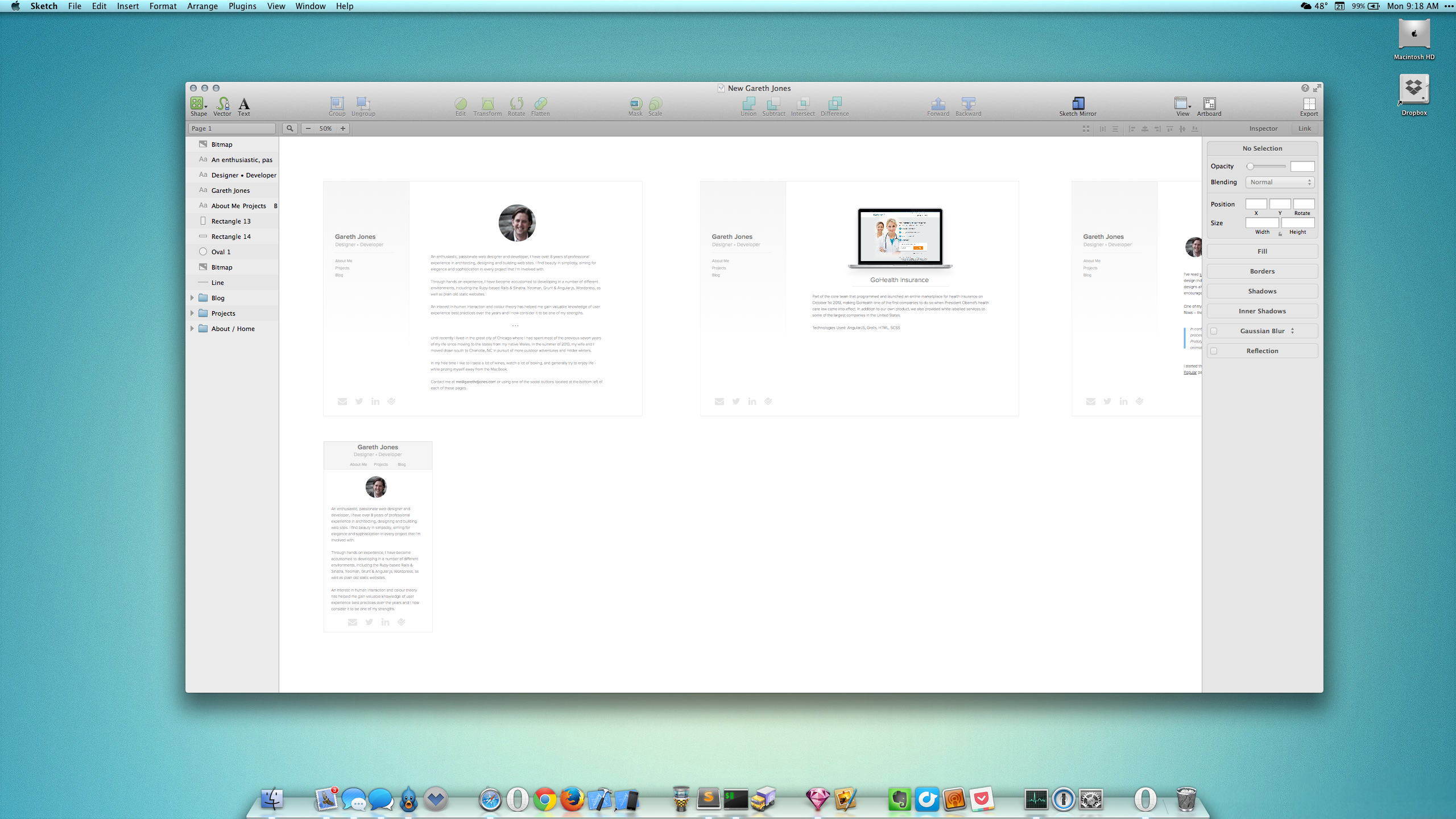Enable the Reflection checkbox

[x=1214, y=351]
